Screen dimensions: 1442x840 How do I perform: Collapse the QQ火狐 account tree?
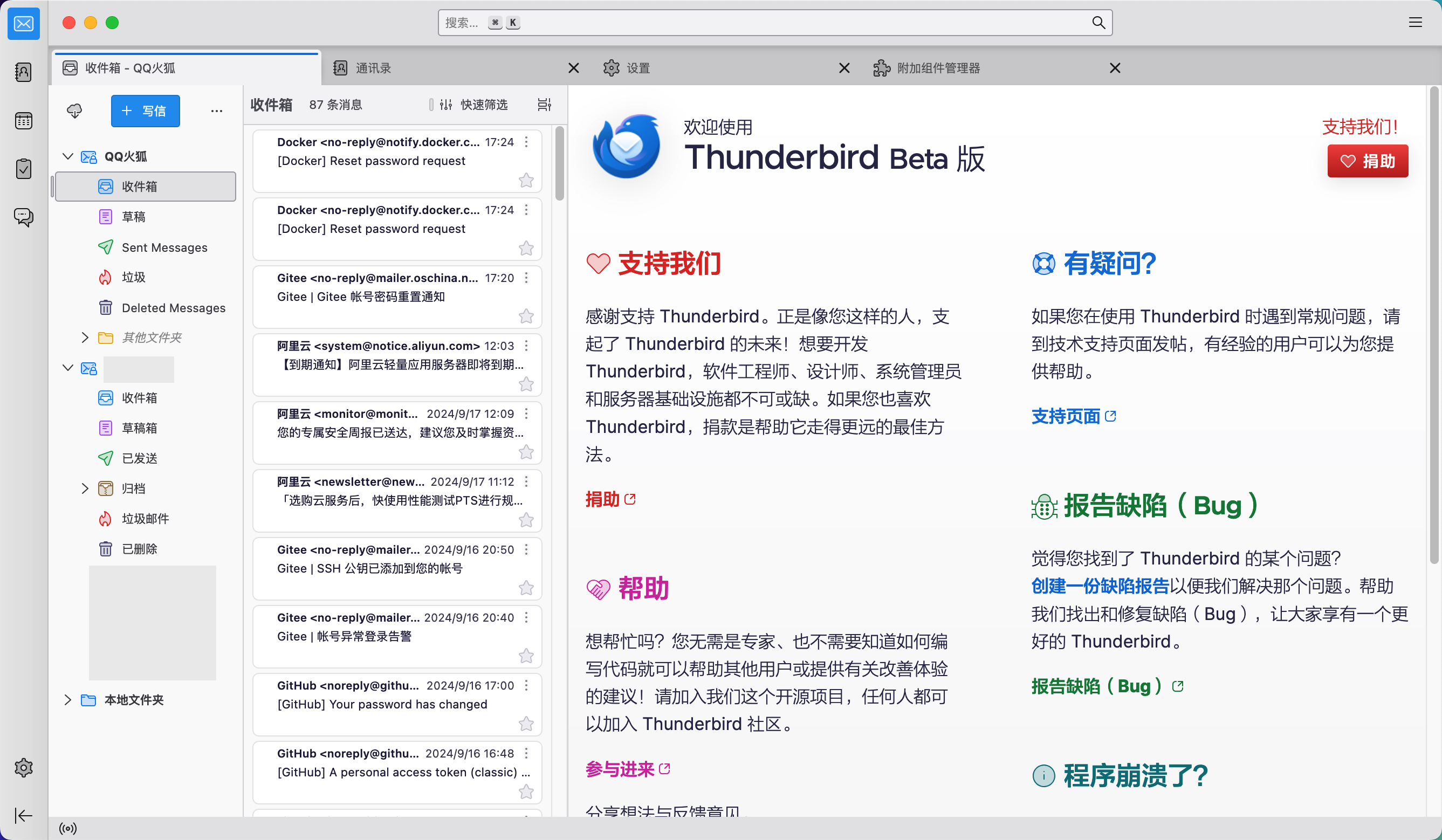[x=67, y=157]
